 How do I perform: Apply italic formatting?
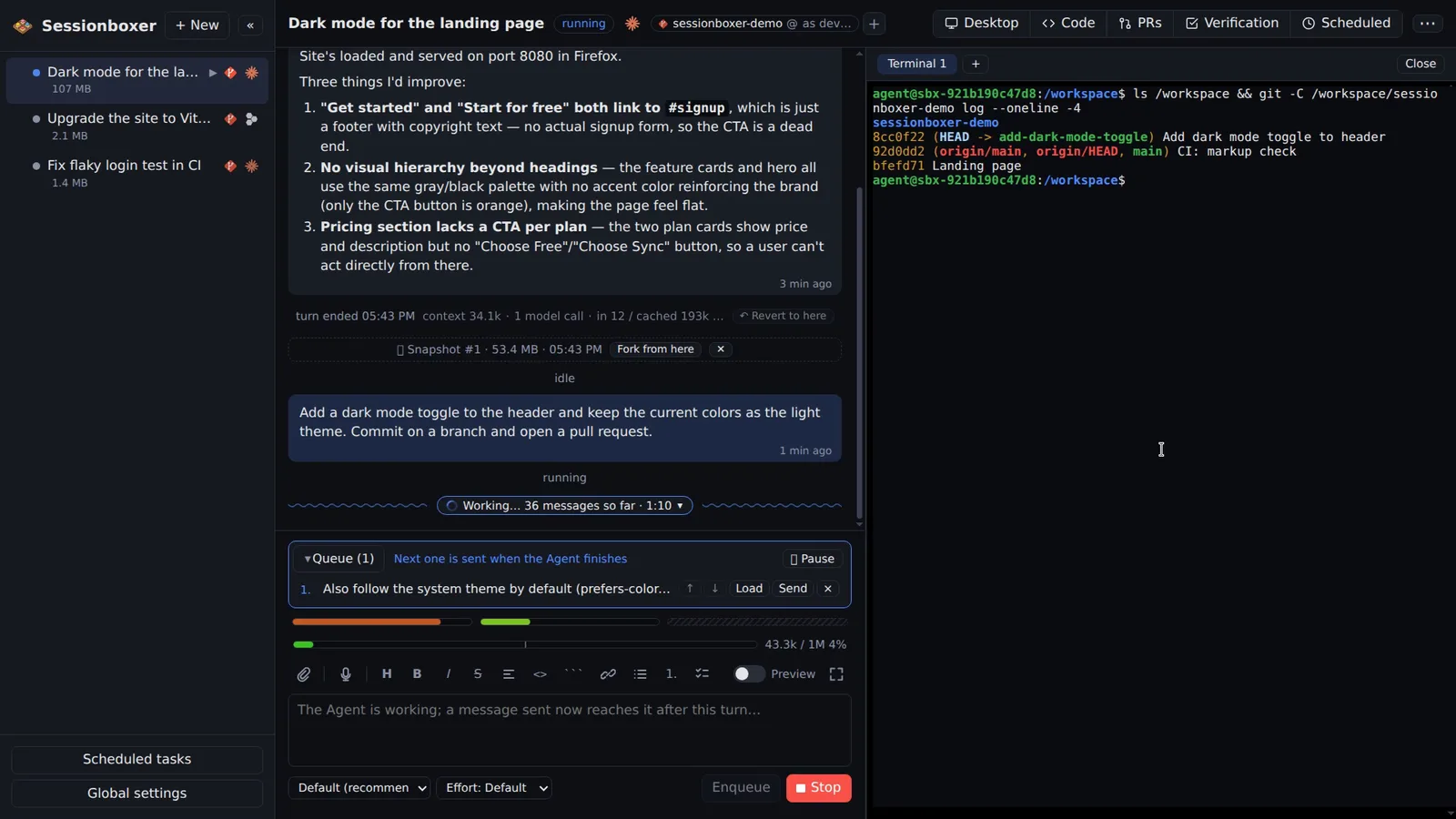tap(448, 674)
